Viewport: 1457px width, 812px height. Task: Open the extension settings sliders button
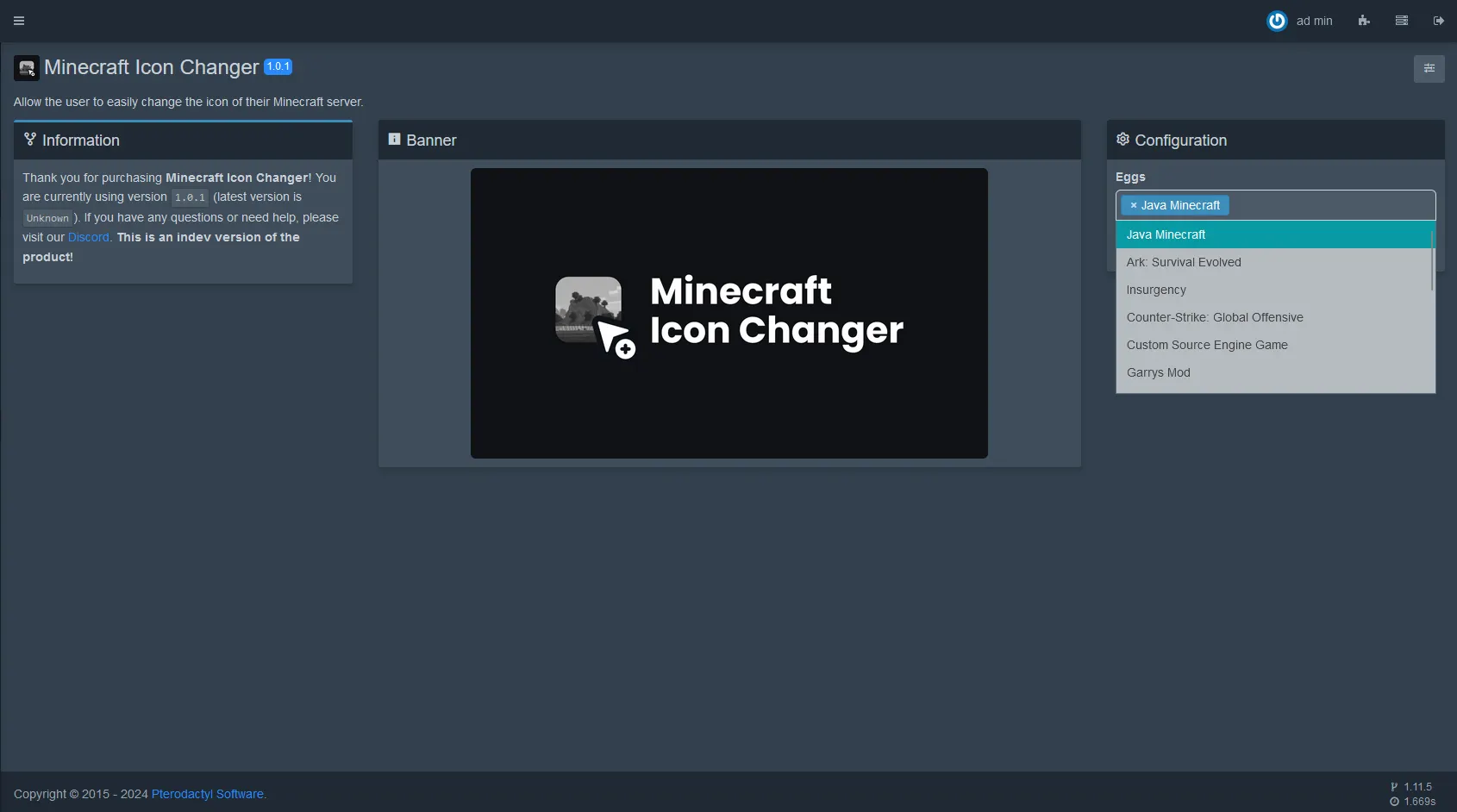tap(1429, 68)
